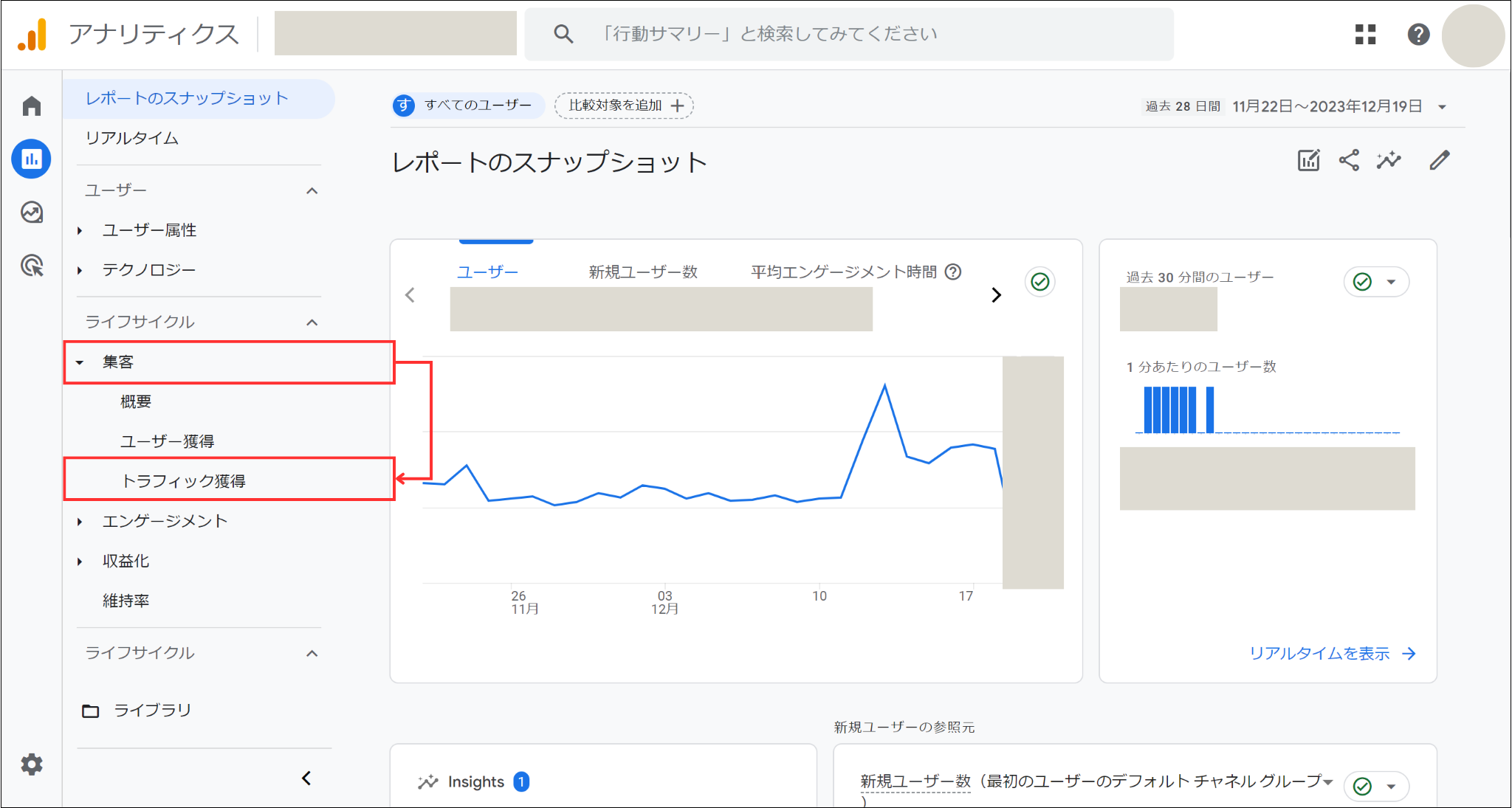Open the Google apps grid icon
This screenshot has width=1512, height=808.
pos(1365,34)
